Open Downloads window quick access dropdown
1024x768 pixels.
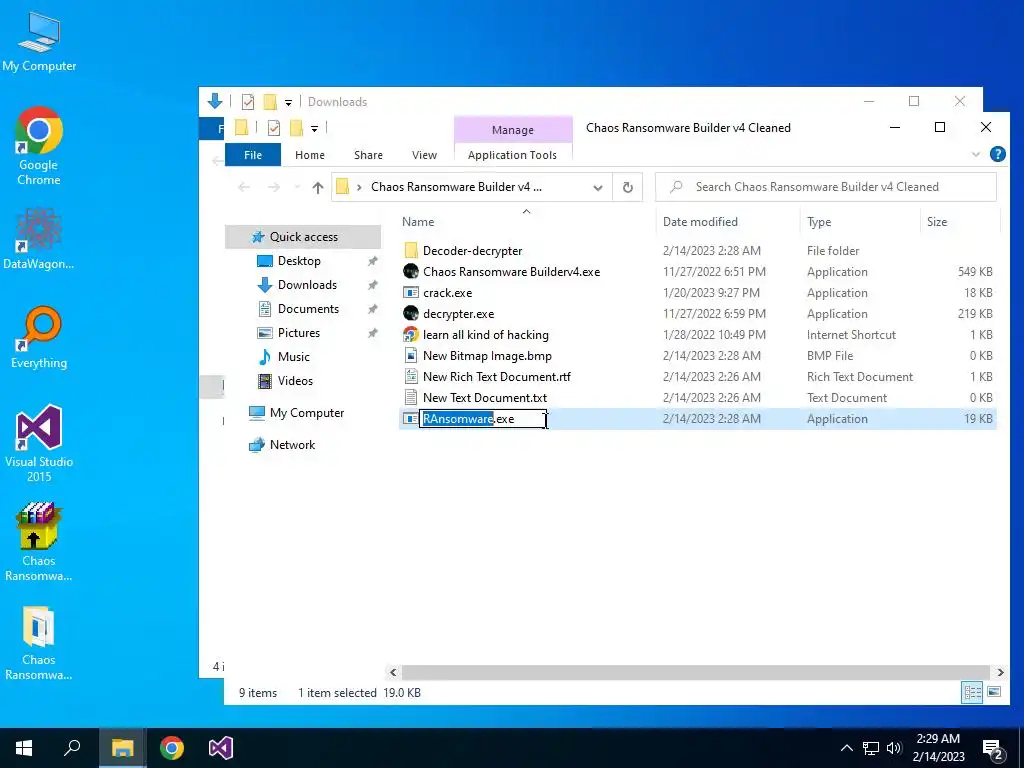(x=288, y=103)
